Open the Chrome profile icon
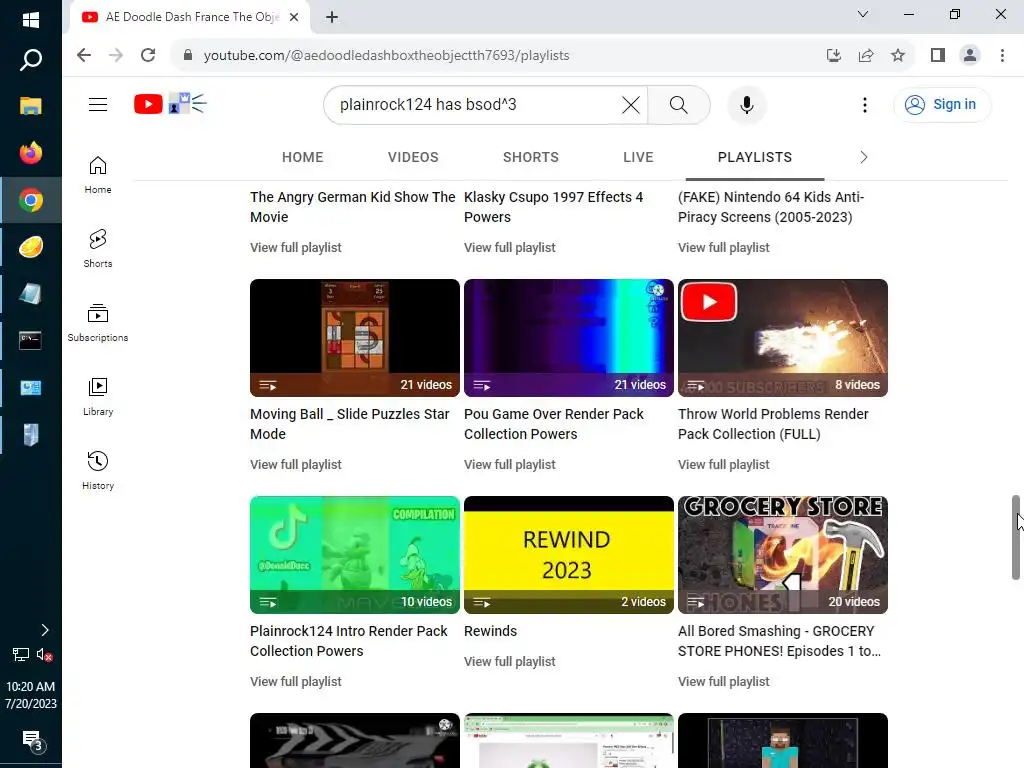1024x768 pixels. tap(970, 56)
